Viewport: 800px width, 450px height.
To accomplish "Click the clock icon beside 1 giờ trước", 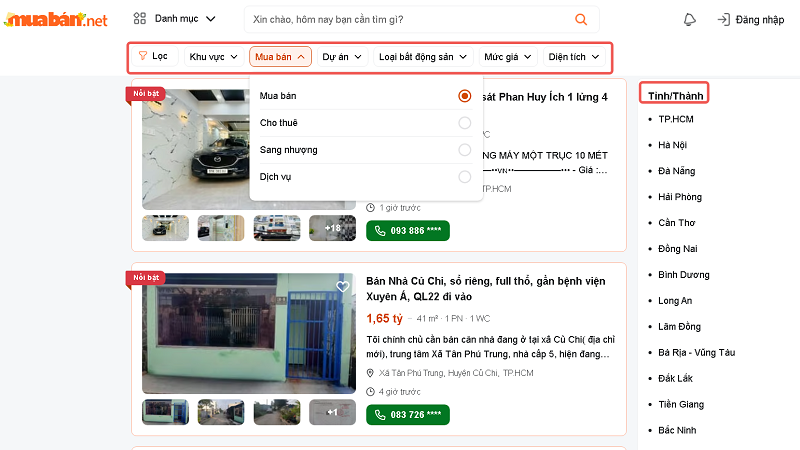I will 370,208.
